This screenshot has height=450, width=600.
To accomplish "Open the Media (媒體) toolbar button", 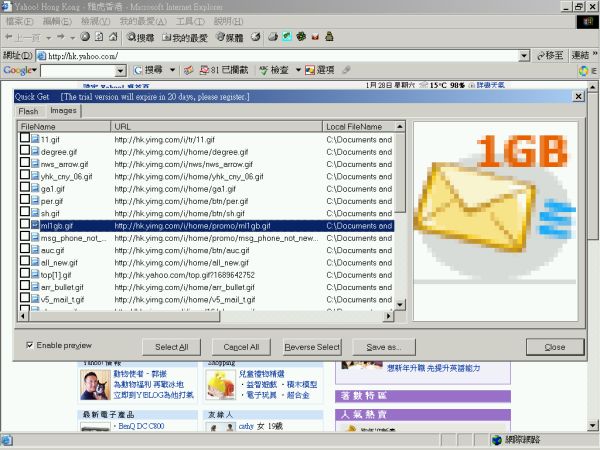I will point(230,37).
